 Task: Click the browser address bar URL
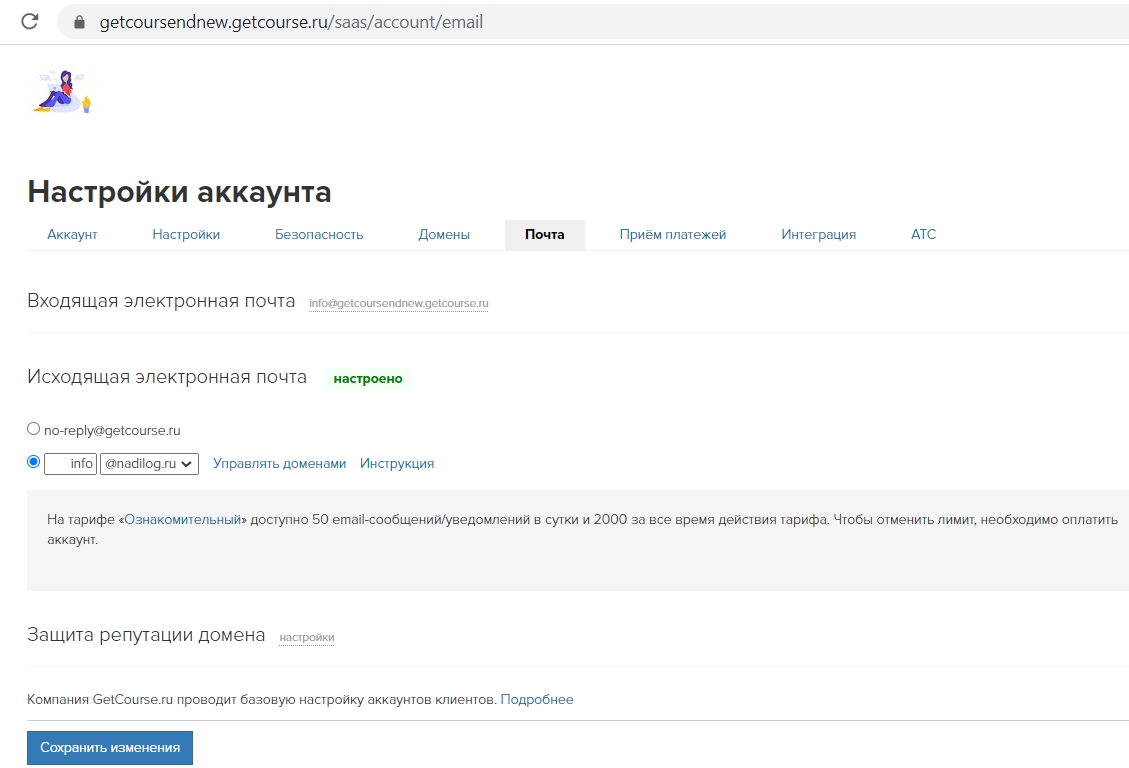pyautogui.click(x=291, y=21)
